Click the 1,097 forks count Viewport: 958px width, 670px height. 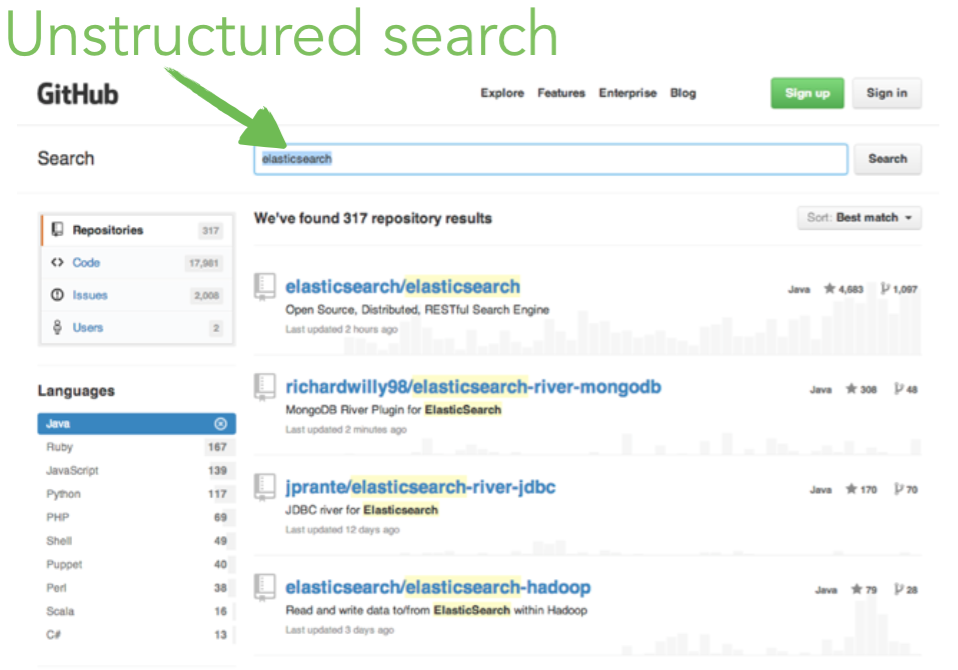pos(899,289)
